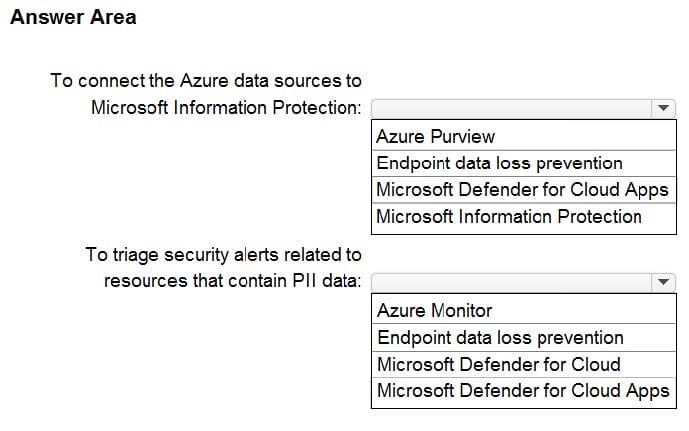Click the 'Microsoft Information Protection:' label text
The height and width of the screenshot is (431, 689).
click(226, 107)
